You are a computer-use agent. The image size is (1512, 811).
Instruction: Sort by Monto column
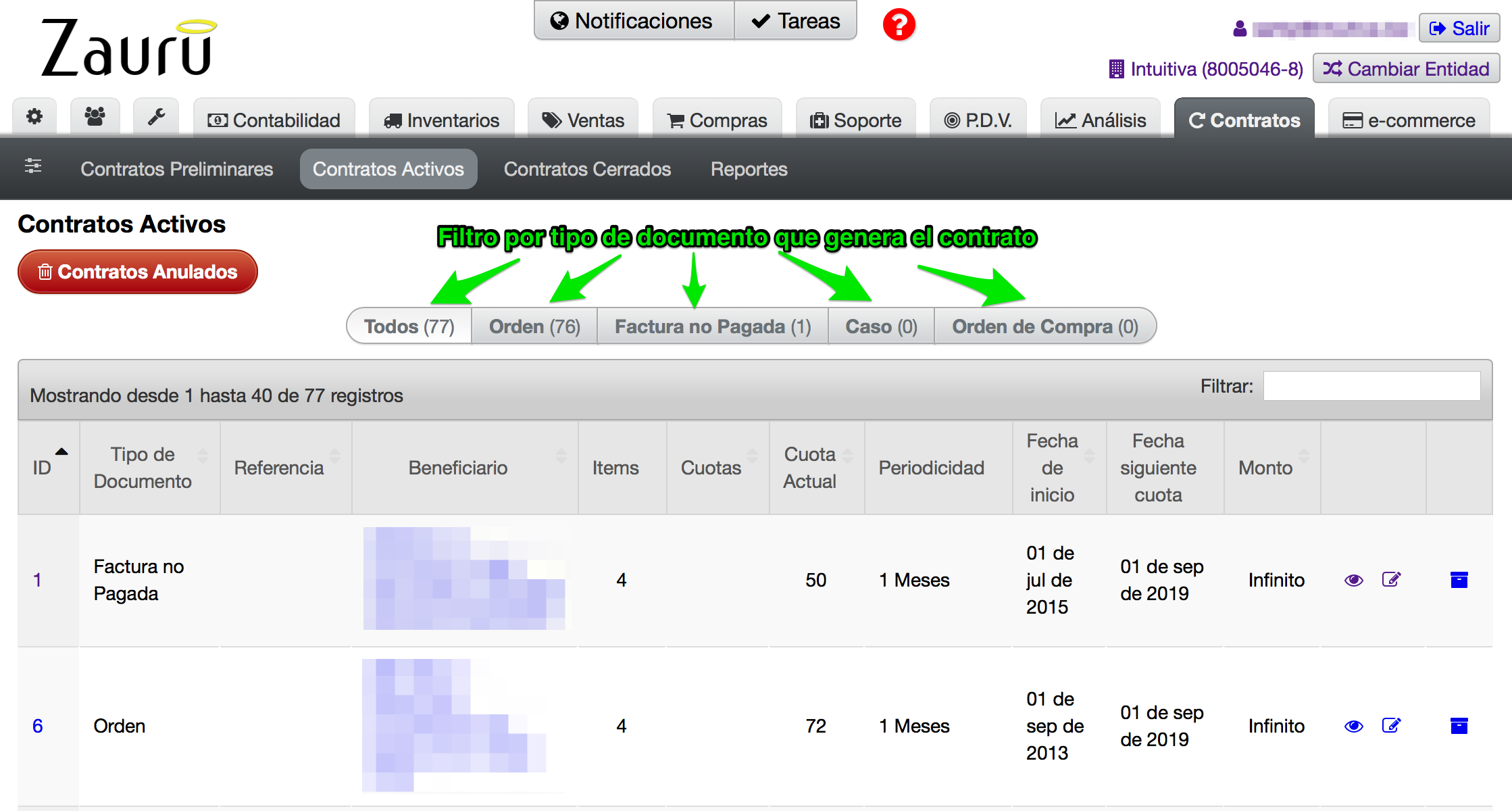pos(1272,468)
